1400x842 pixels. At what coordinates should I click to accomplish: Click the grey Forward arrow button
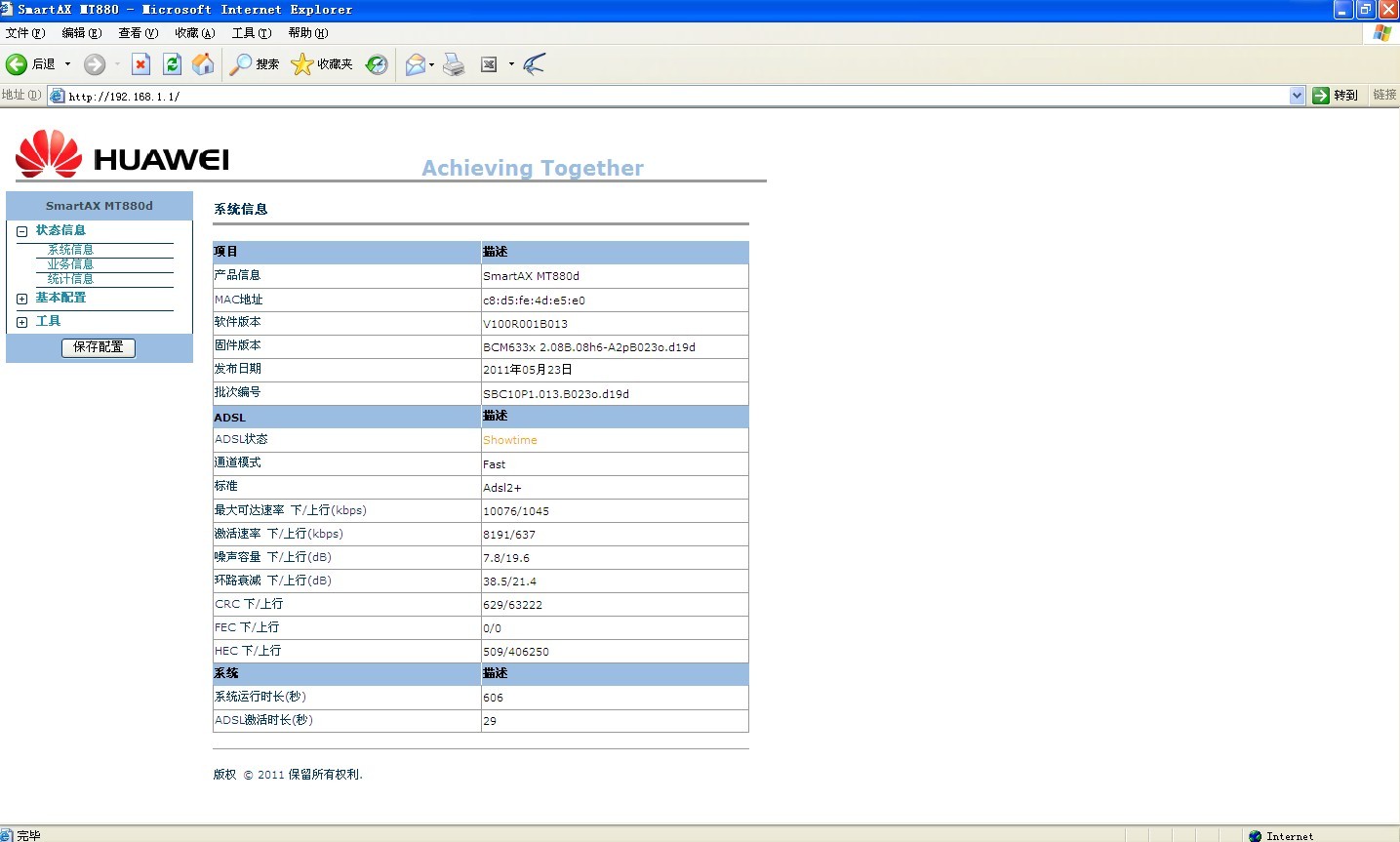[x=94, y=64]
